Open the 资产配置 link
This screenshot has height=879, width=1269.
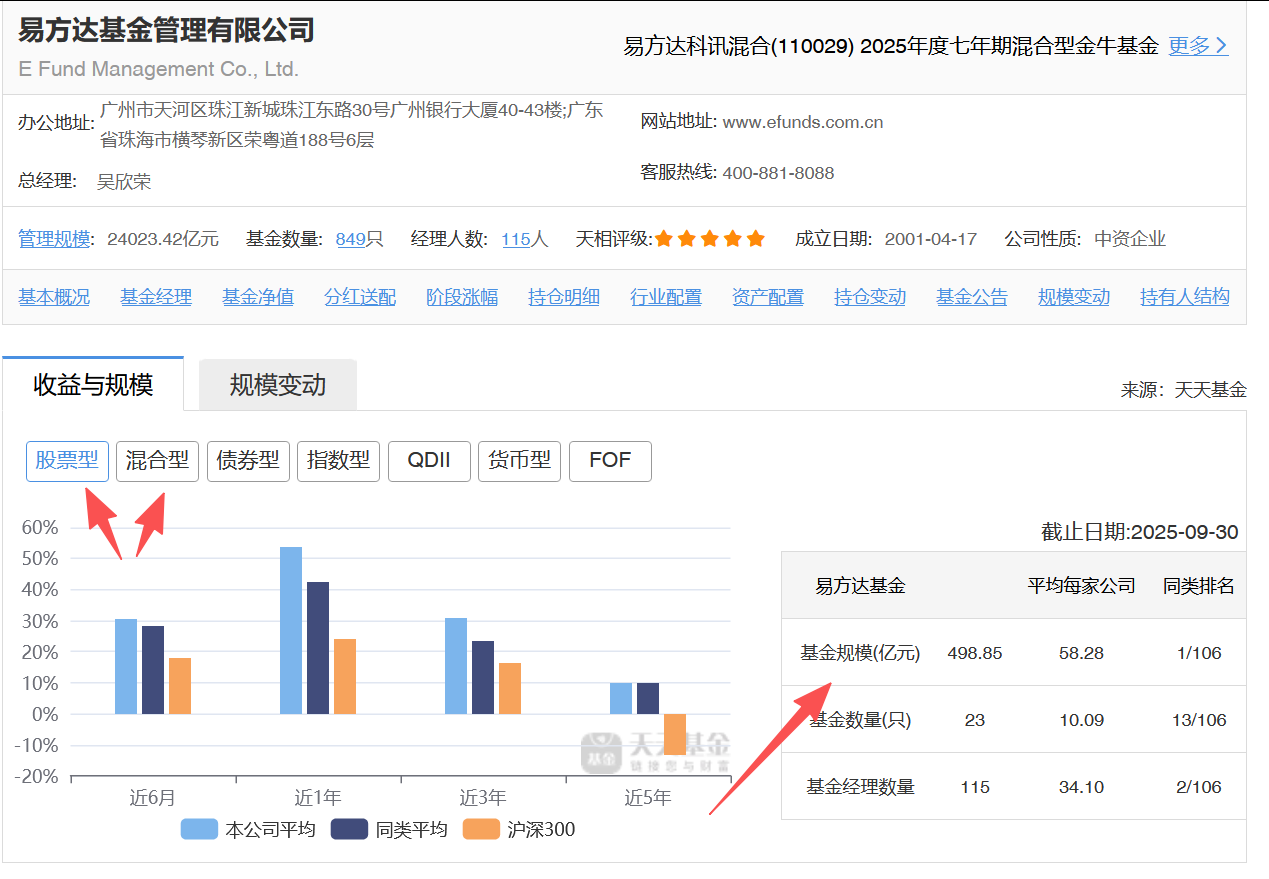point(768,297)
